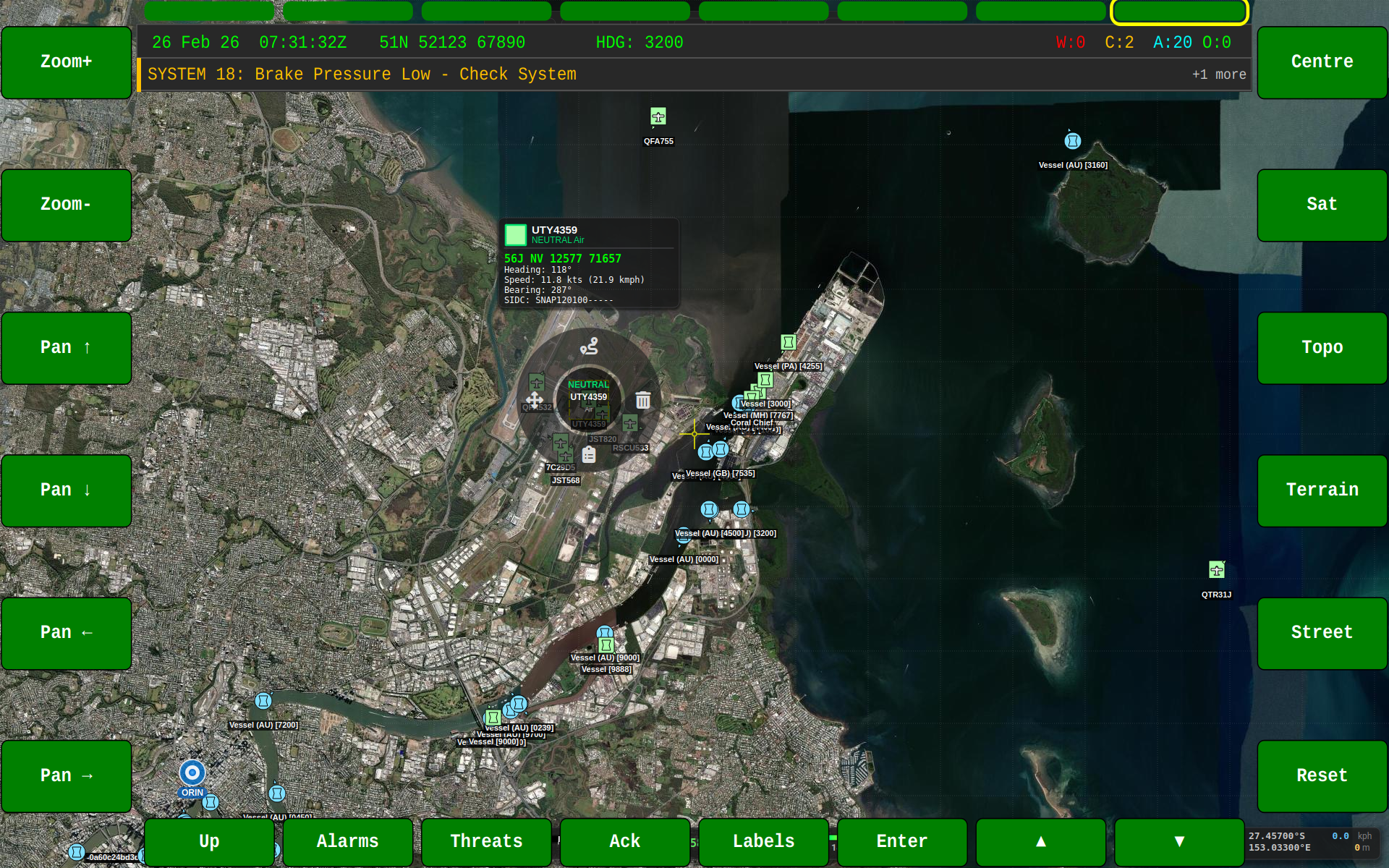Click the QFA755 aircraft icon
Image resolution: width=1389 pixels, height=868 pixels.
point(658,116)
